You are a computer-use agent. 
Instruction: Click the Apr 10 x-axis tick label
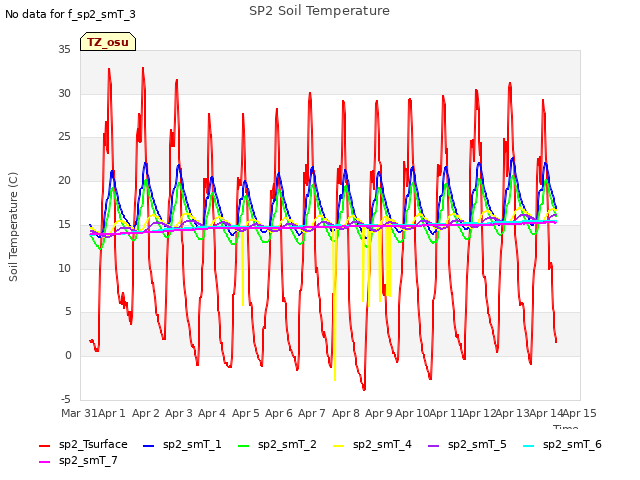pyautogui.click(x=412, y=413)
